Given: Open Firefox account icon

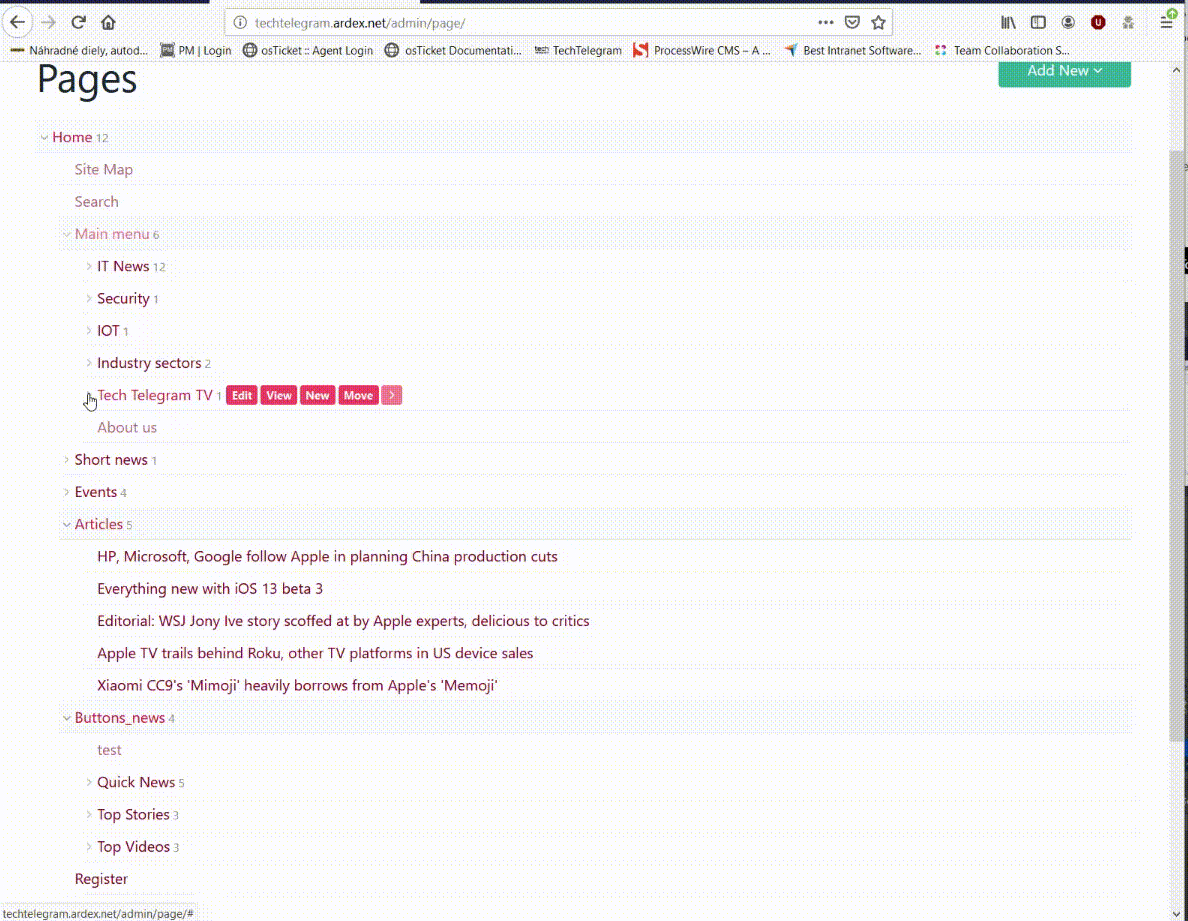Looking at the screenshot, I should (1068, 23).
